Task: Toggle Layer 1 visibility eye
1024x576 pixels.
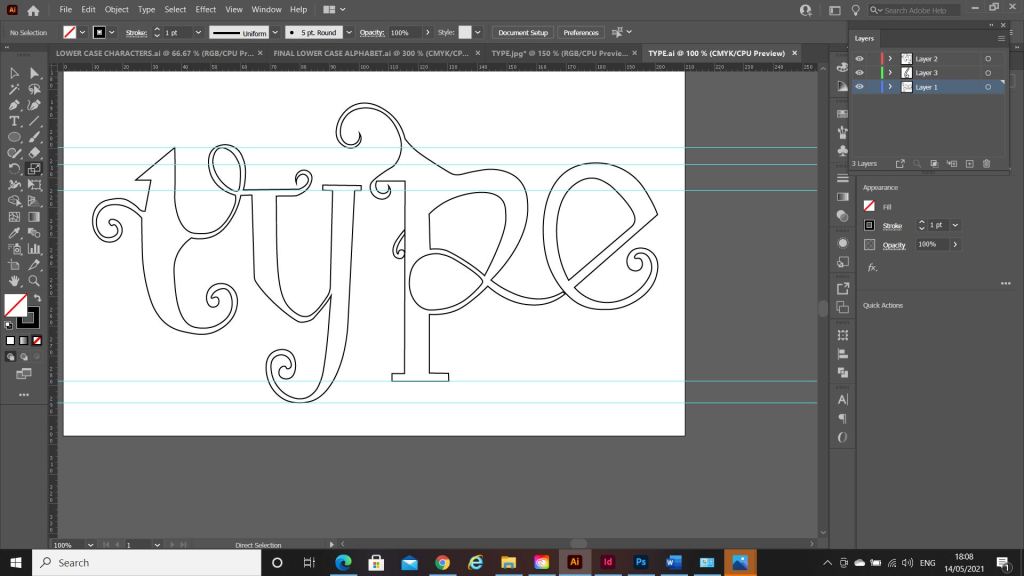Action: (x=859, y=87)
